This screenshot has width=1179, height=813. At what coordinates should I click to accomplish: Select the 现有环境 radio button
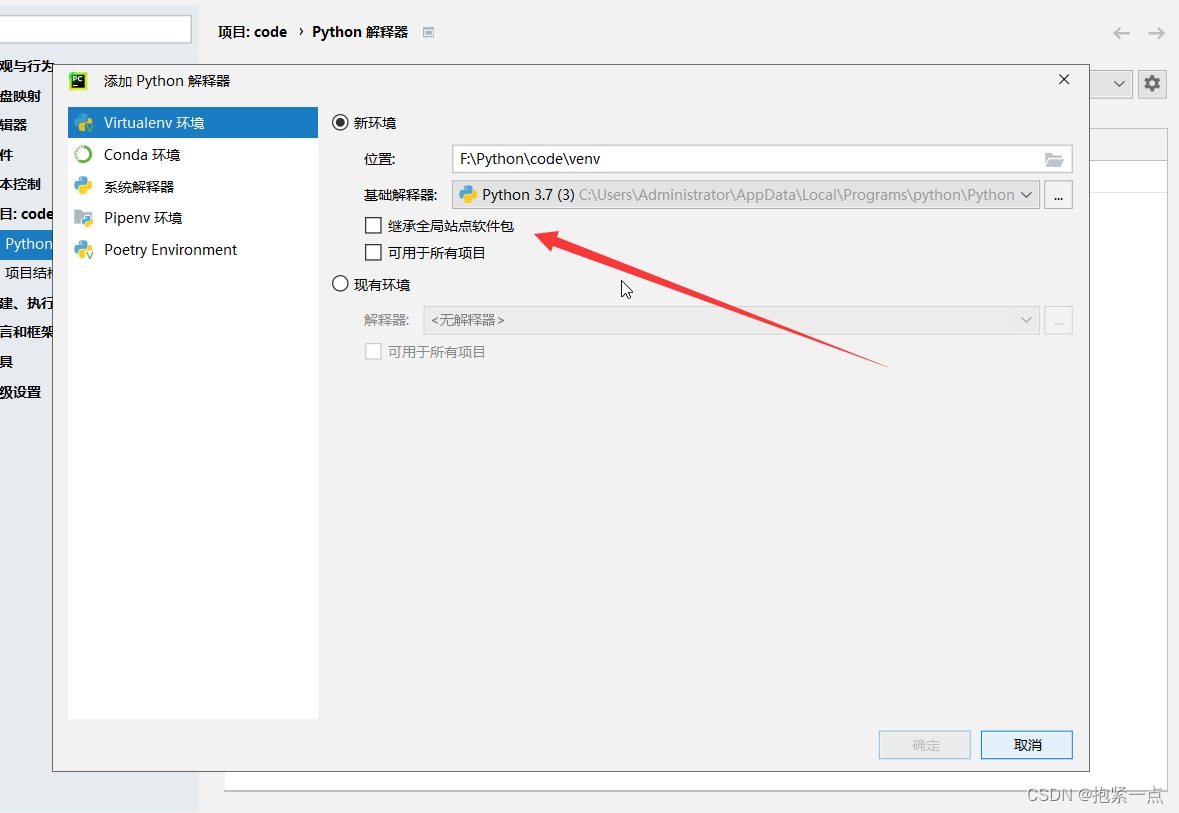click(x=340, y=284)
